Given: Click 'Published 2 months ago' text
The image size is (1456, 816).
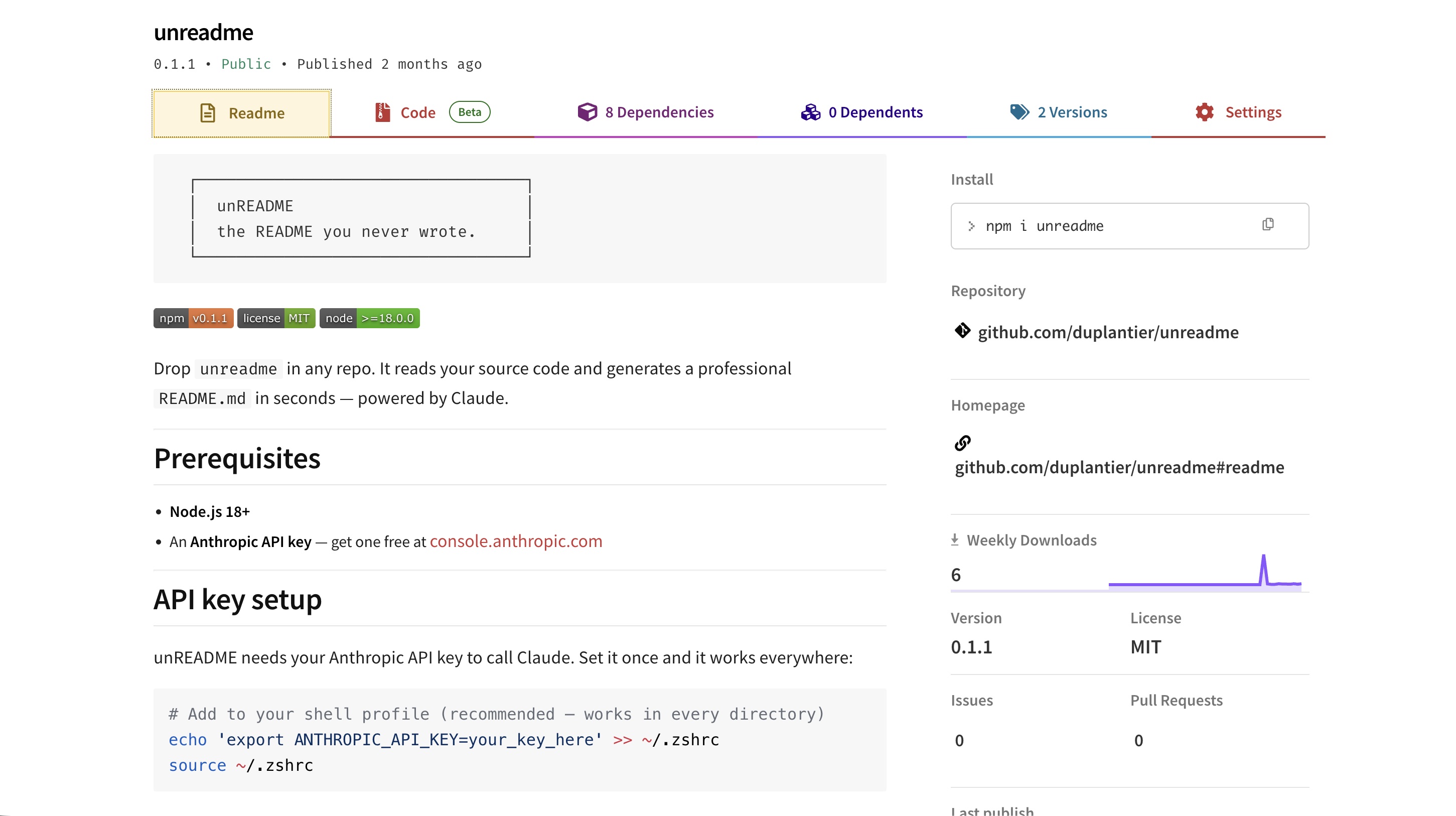Looking at the screenshot, I should [x=389, y=64].
